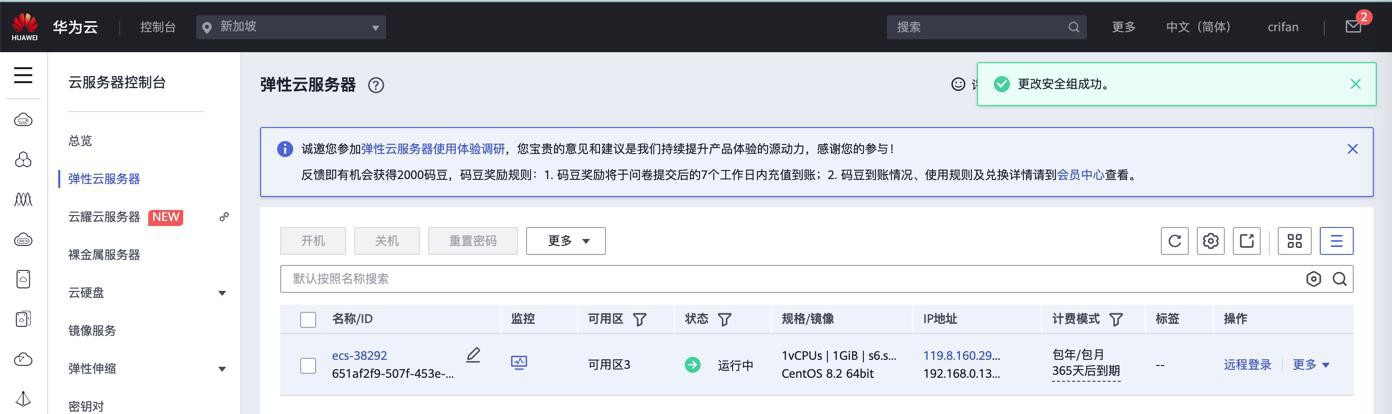Screen dimensions: 1392x414
Task: Click the info icon in the survey banner
Action: [x=284, y=149]
